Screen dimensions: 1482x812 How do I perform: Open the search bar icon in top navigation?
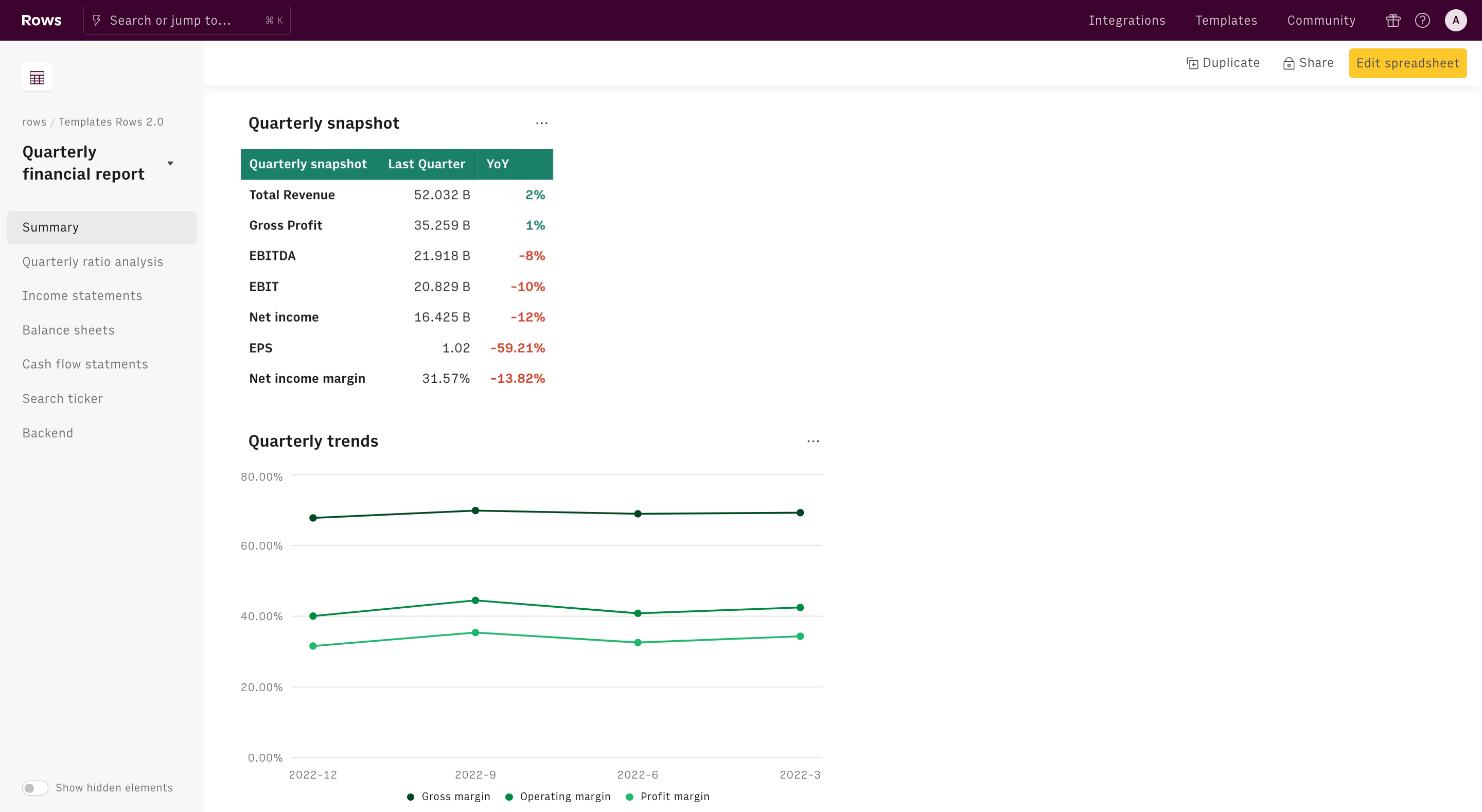[97, 20]
